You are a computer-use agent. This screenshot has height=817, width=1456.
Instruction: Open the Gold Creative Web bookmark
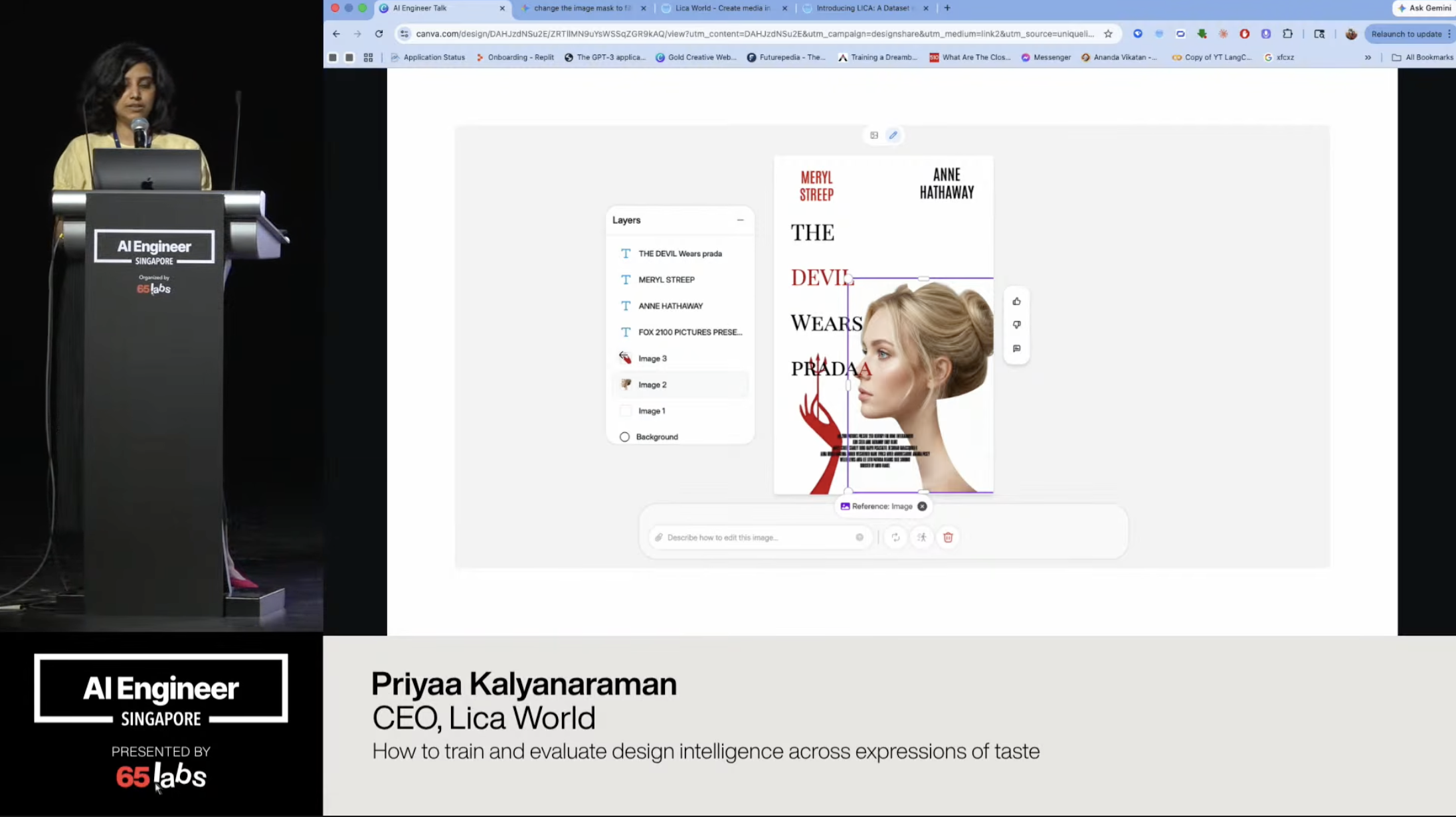point(696,58)
